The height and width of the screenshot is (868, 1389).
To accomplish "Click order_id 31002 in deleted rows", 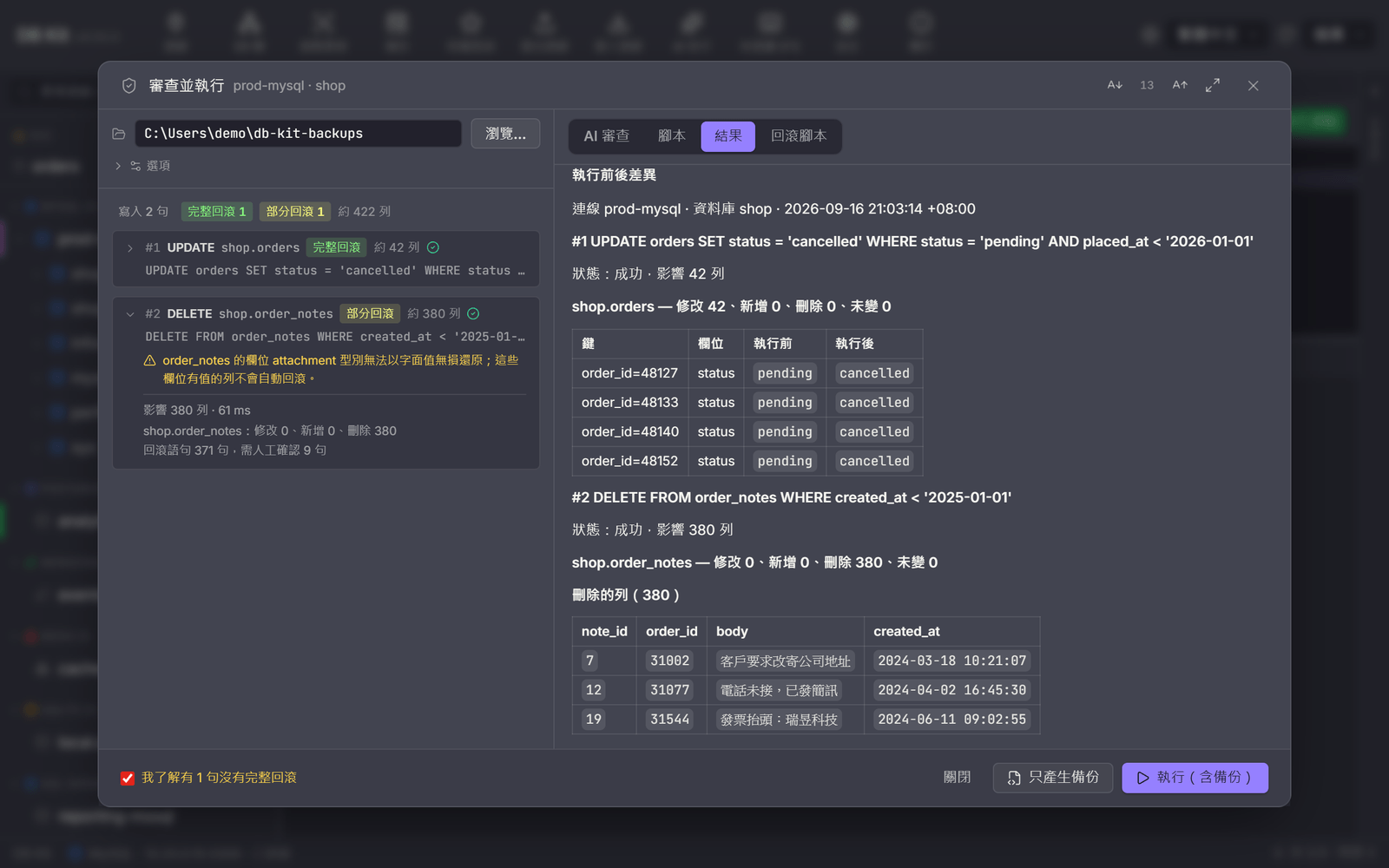I will [x=670, y=661].
